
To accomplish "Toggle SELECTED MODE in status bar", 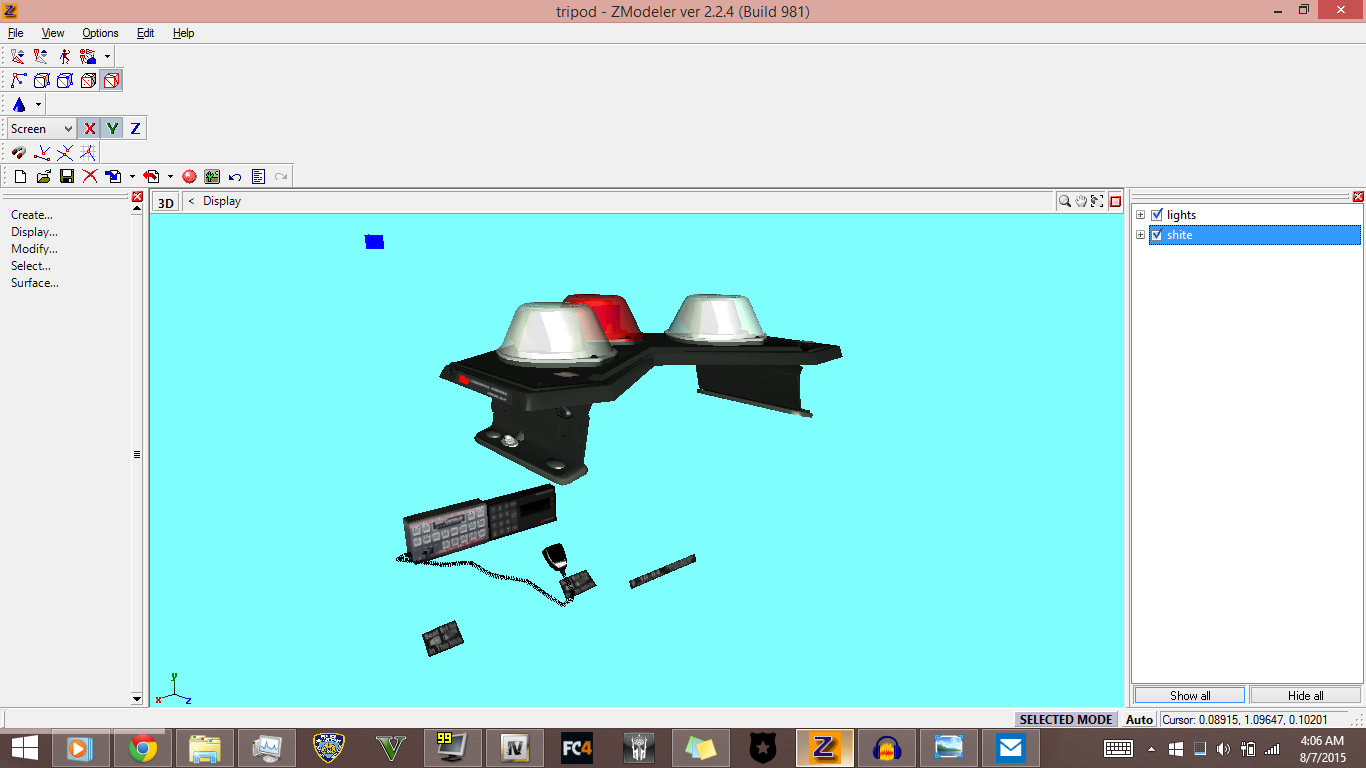I will tap(1066, 719).
